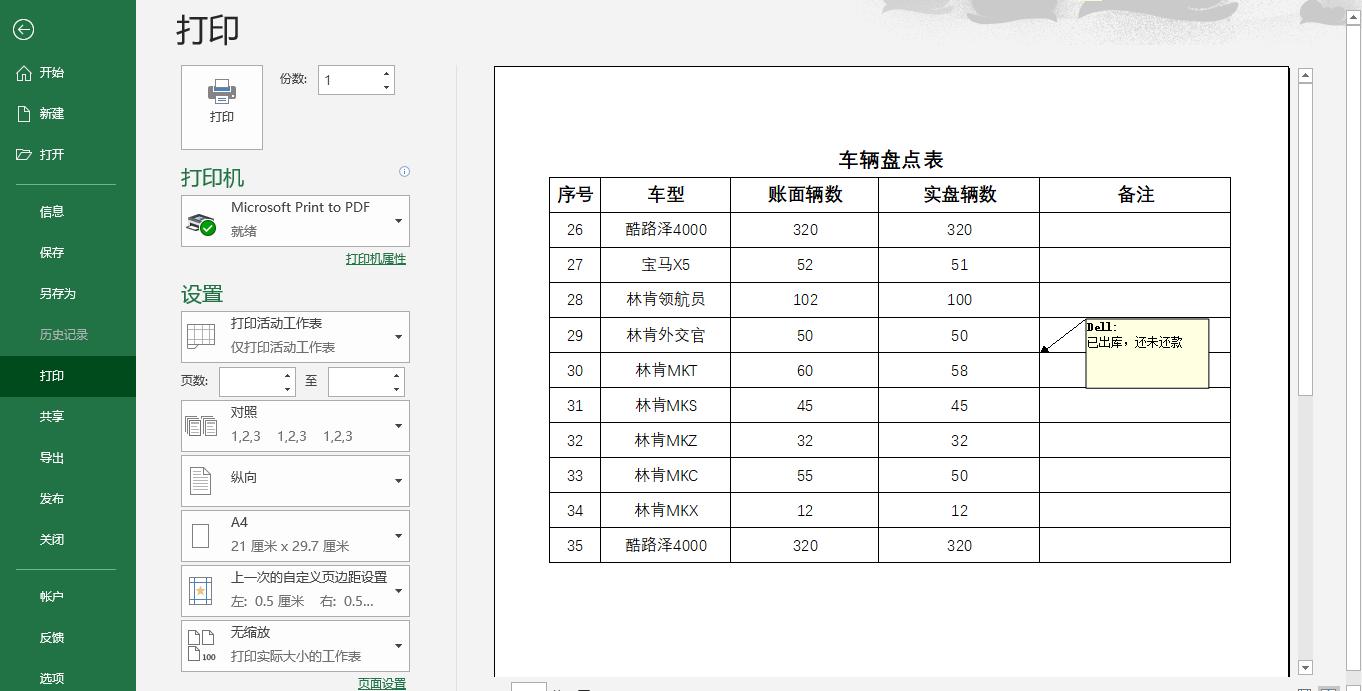1362x691 pixels.
Task: Click the back arrow to exit print view
Action: (23, 30)
